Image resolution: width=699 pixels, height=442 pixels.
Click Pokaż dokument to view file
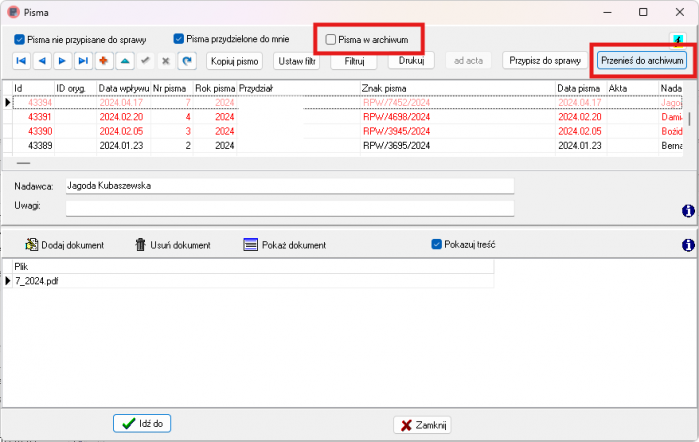coord(284,245)
